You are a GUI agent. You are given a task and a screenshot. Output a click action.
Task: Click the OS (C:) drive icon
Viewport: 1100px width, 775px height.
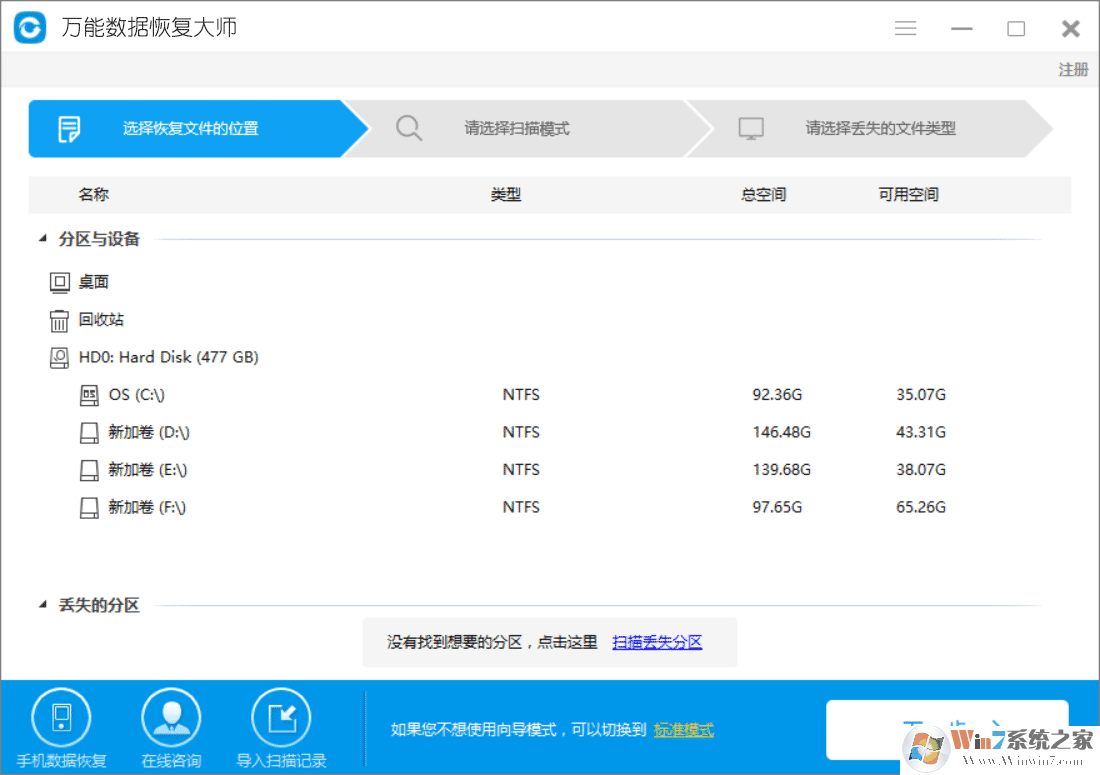point(88,394)
